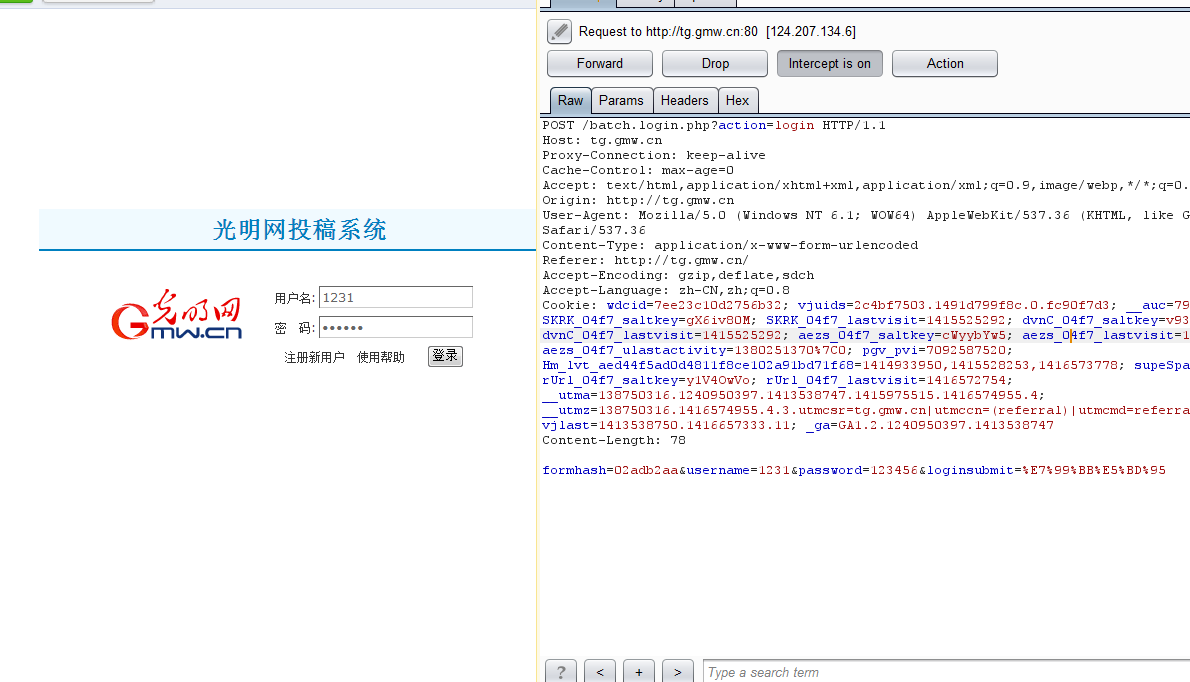
Task: Switch to the Params tab
Action: click(621, 100)
